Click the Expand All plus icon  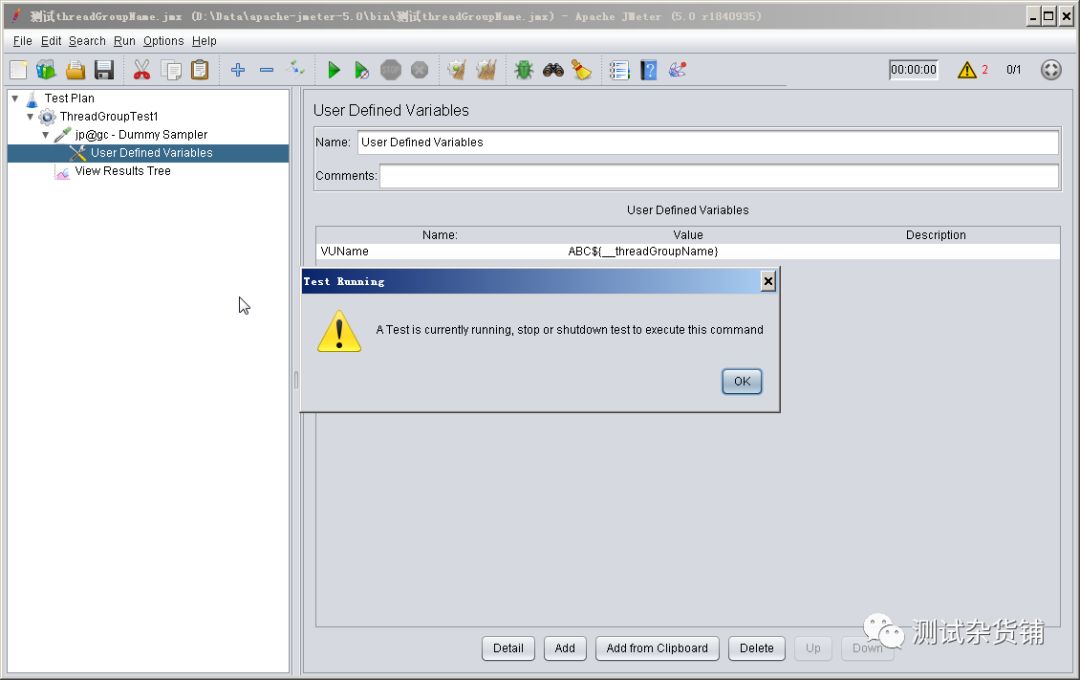tap(238, 70)
